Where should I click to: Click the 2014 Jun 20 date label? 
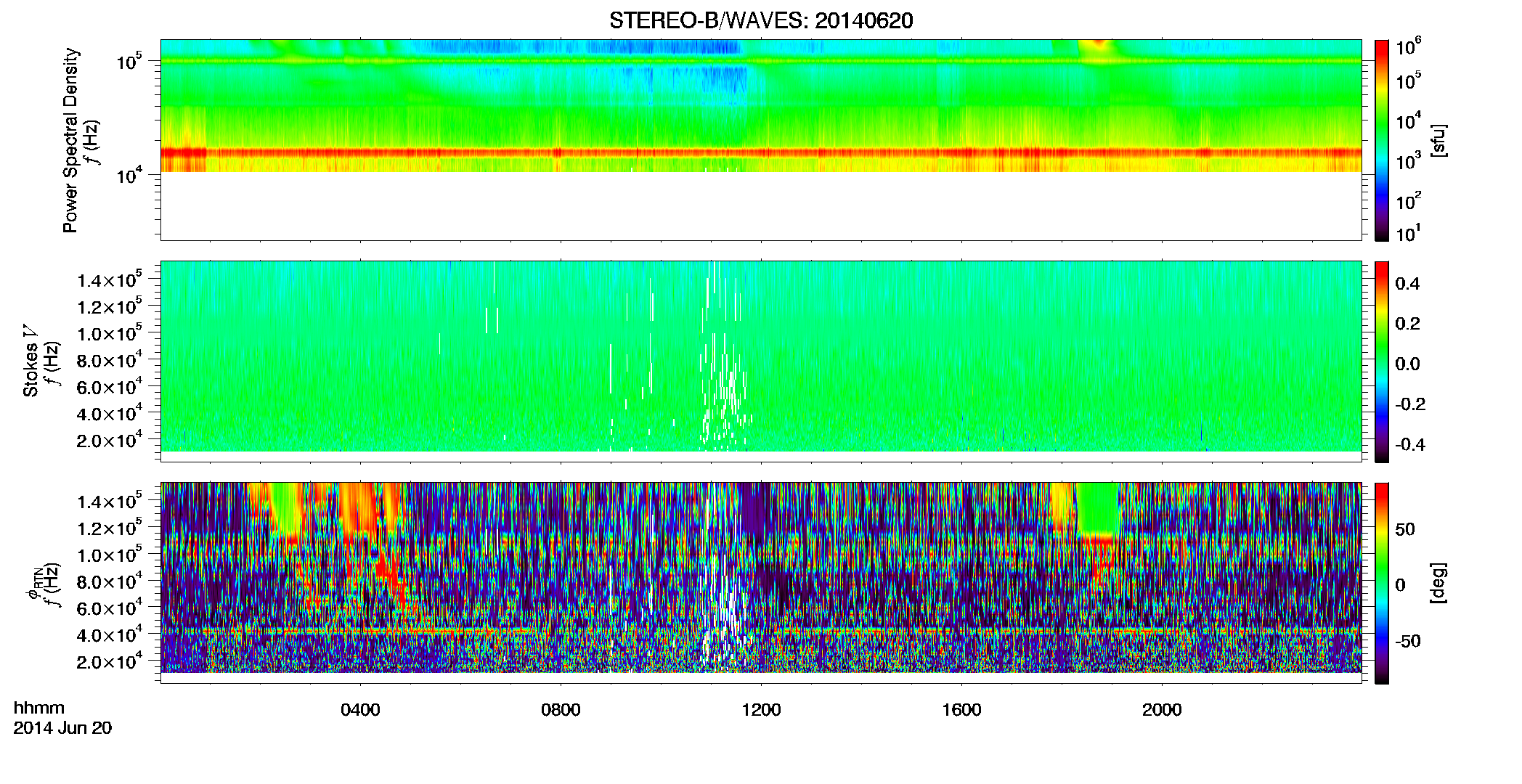point(62,728)
